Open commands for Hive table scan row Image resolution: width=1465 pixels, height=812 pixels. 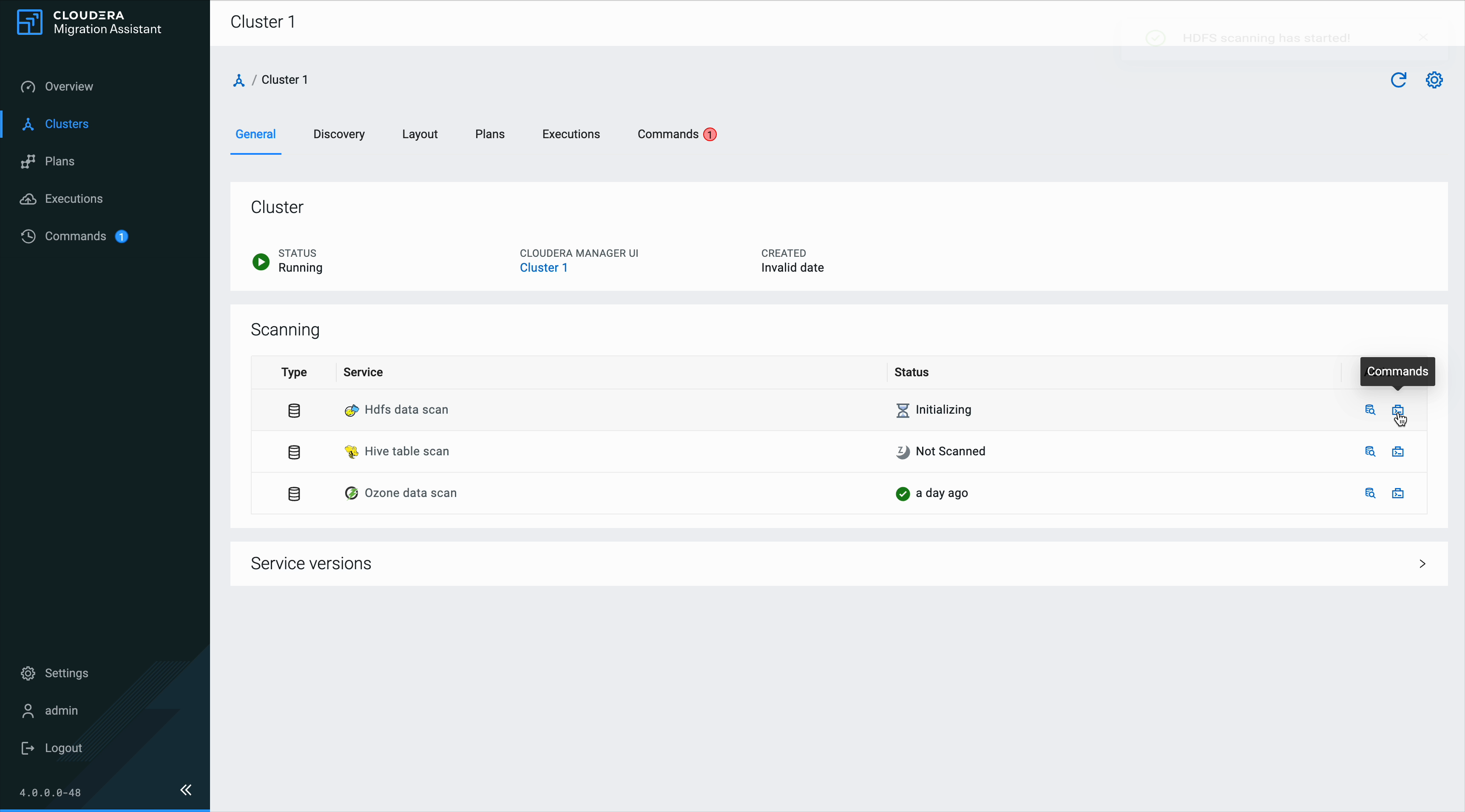coord(1398,451)
